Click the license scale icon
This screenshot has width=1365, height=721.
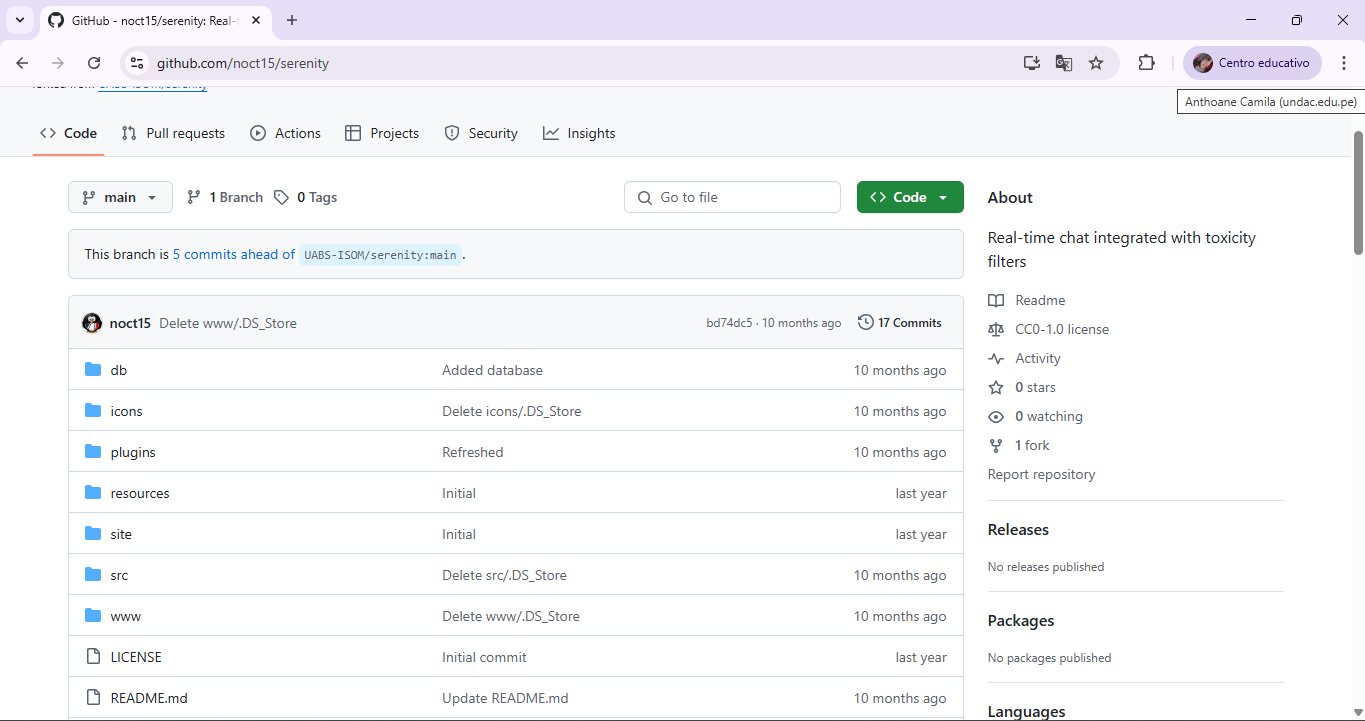pyautogui.click(x=995, y=329)
